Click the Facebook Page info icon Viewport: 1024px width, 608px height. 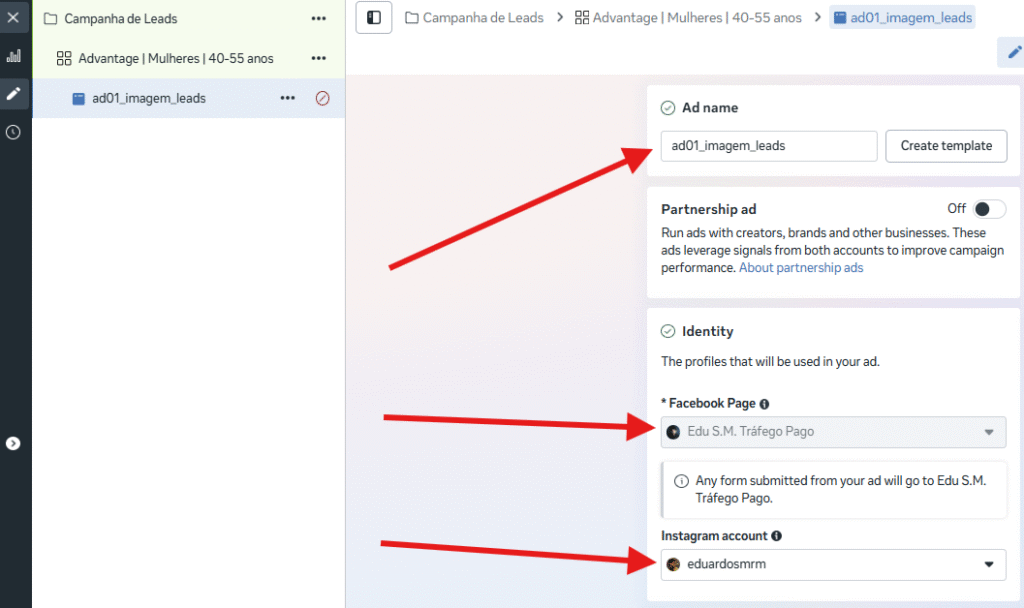coord(764,404)
